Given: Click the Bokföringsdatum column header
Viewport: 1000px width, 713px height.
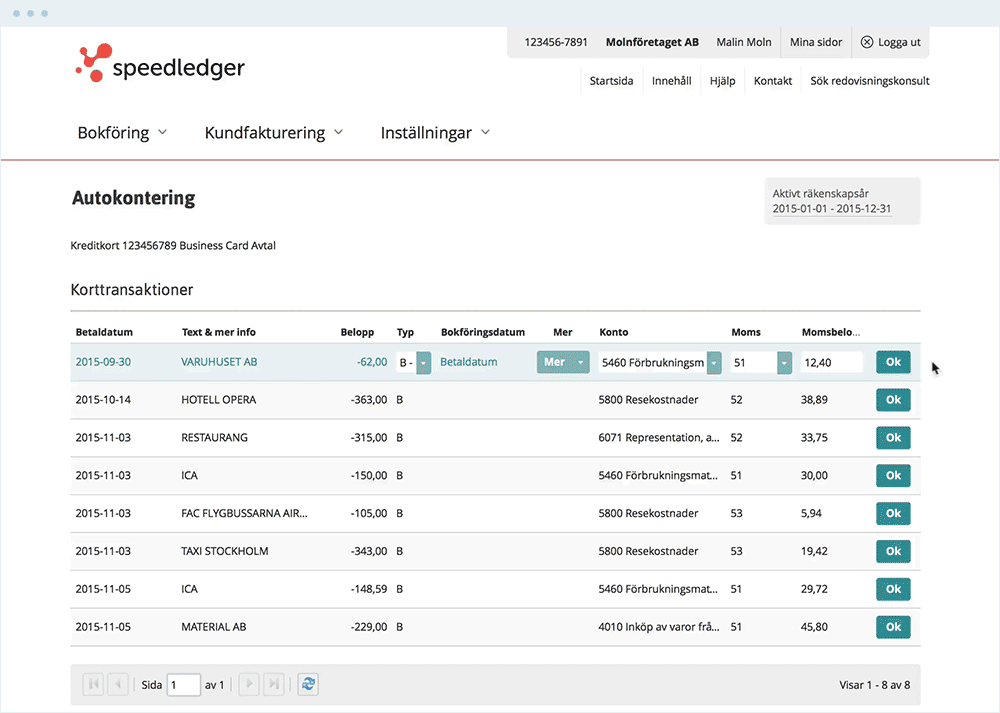Looking at the screenshot, I should click(x=483, y=332).
